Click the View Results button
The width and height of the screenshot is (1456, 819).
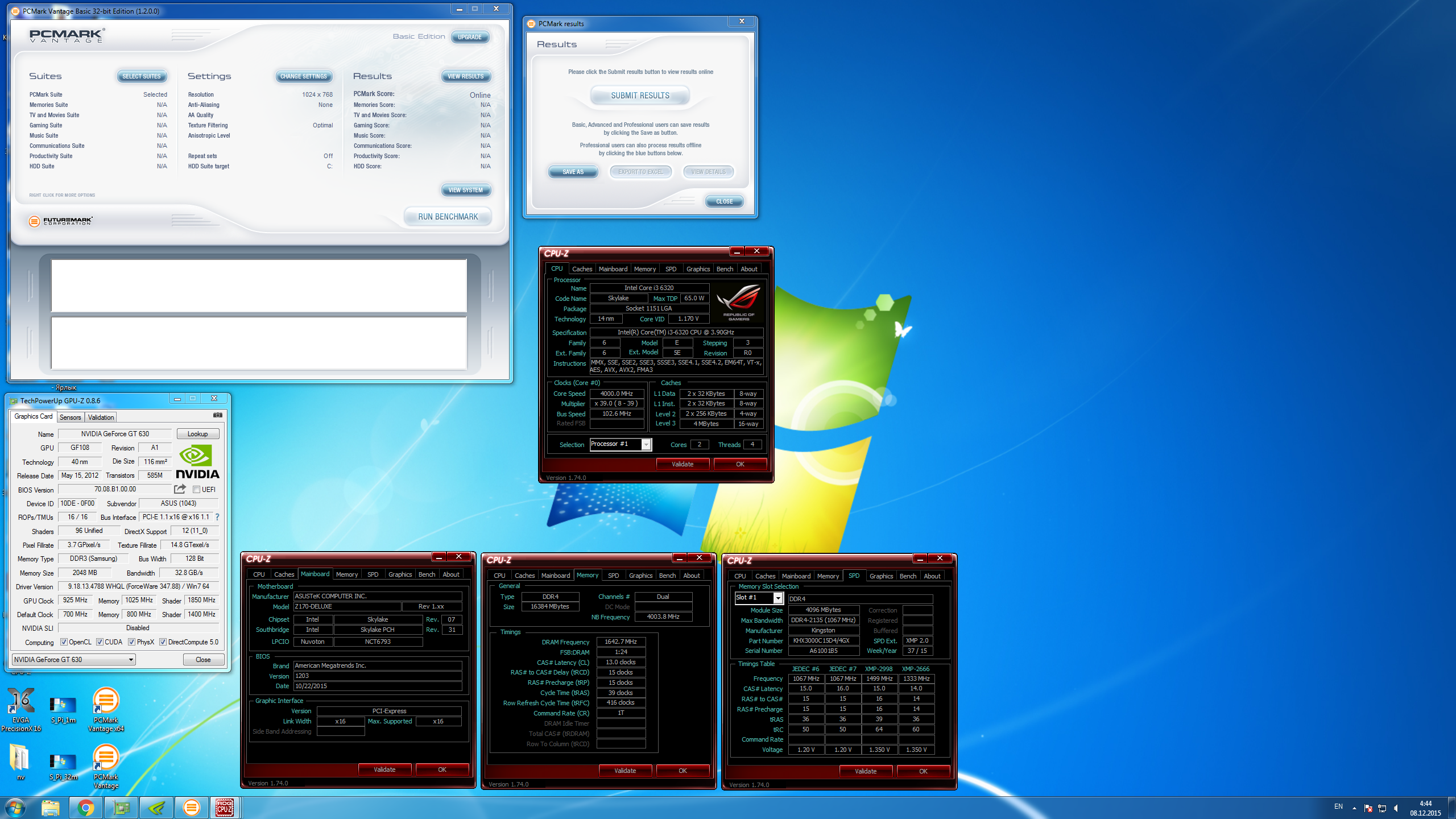point(466,76)
